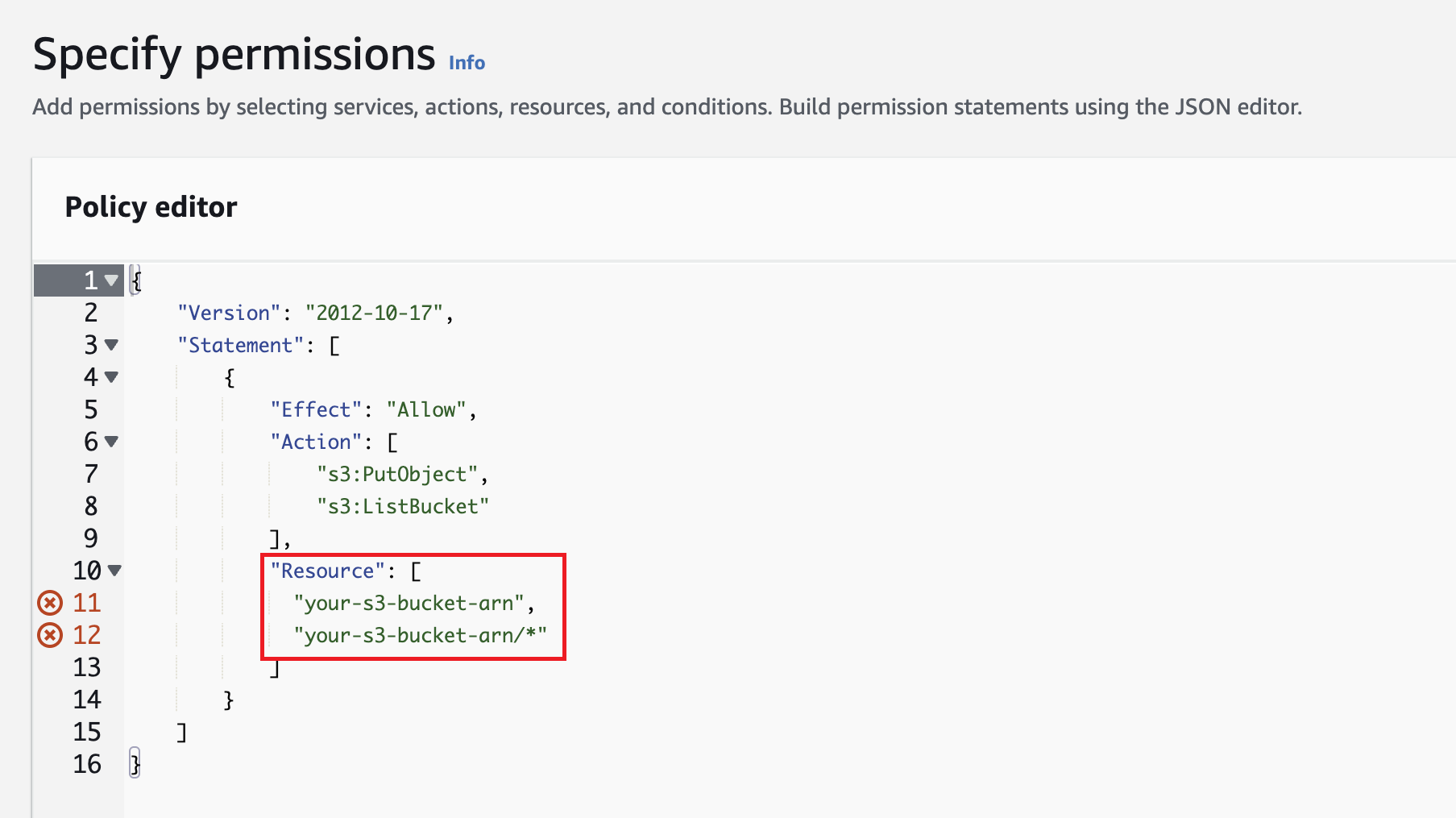Image resolution: width=1456 pixels, height=818 pixels.
Task: Click line number 2 in the gutter
Action: point(90,313)
